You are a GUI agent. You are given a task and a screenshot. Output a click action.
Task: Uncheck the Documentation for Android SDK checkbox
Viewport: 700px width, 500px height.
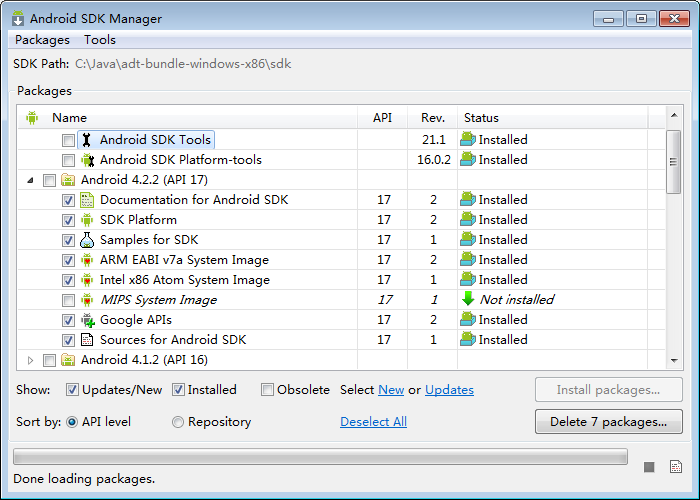68,200
